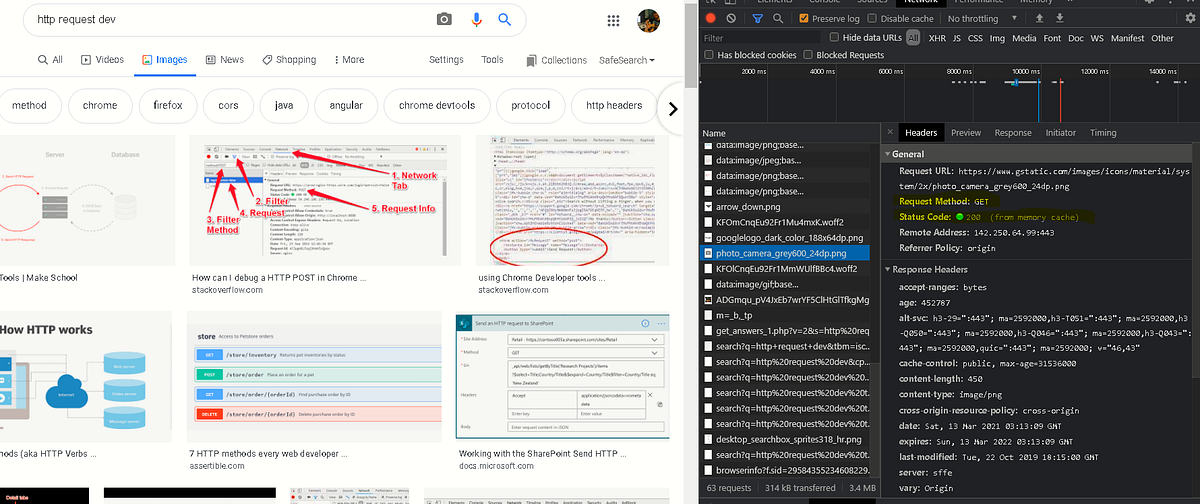Switch to the News search tab
Image resolution: width=1200 pixels, height=504 pixels.
click(x=224, y=60)
